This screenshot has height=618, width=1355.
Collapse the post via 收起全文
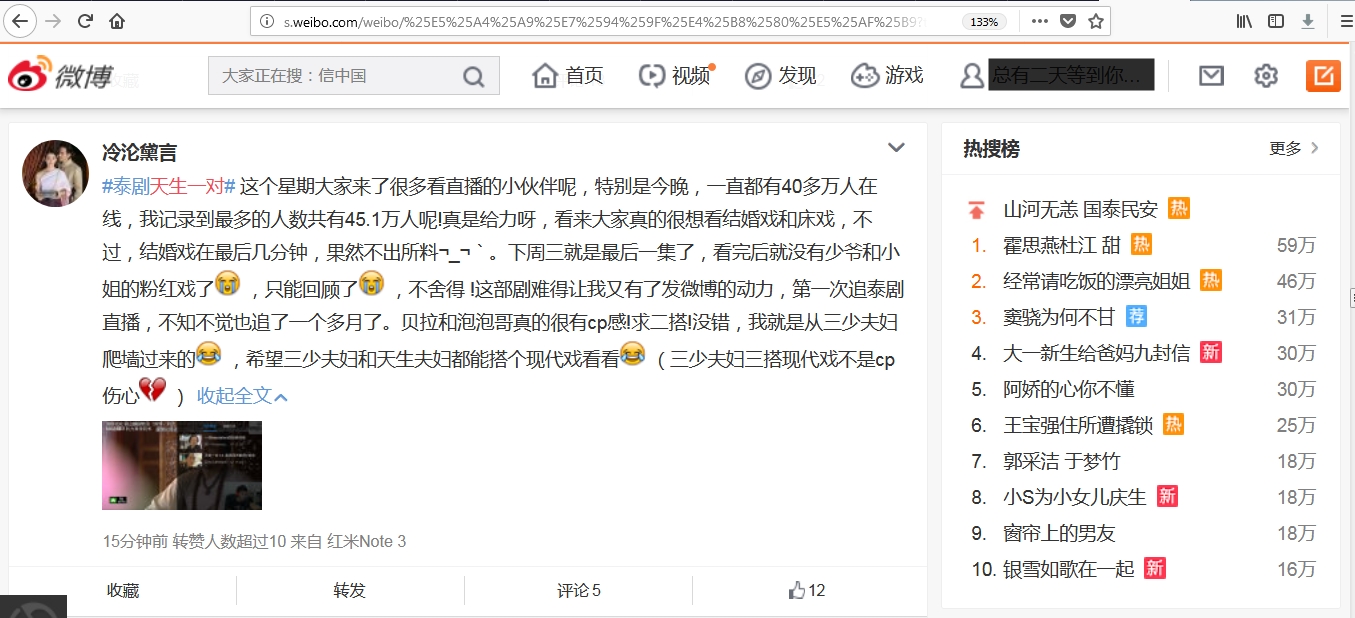pos(242,395)
